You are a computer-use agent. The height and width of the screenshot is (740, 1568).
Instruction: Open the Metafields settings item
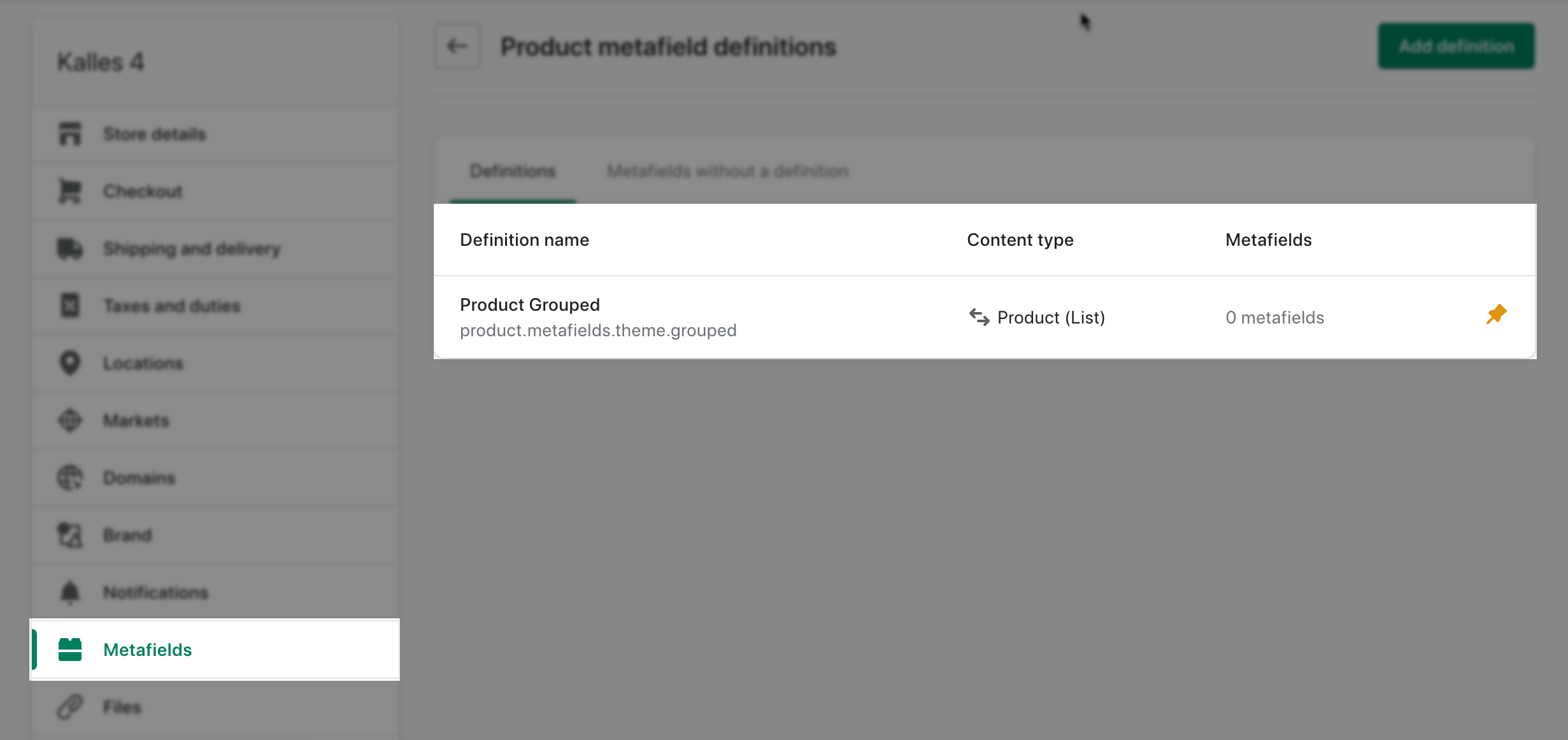point(215,650)
